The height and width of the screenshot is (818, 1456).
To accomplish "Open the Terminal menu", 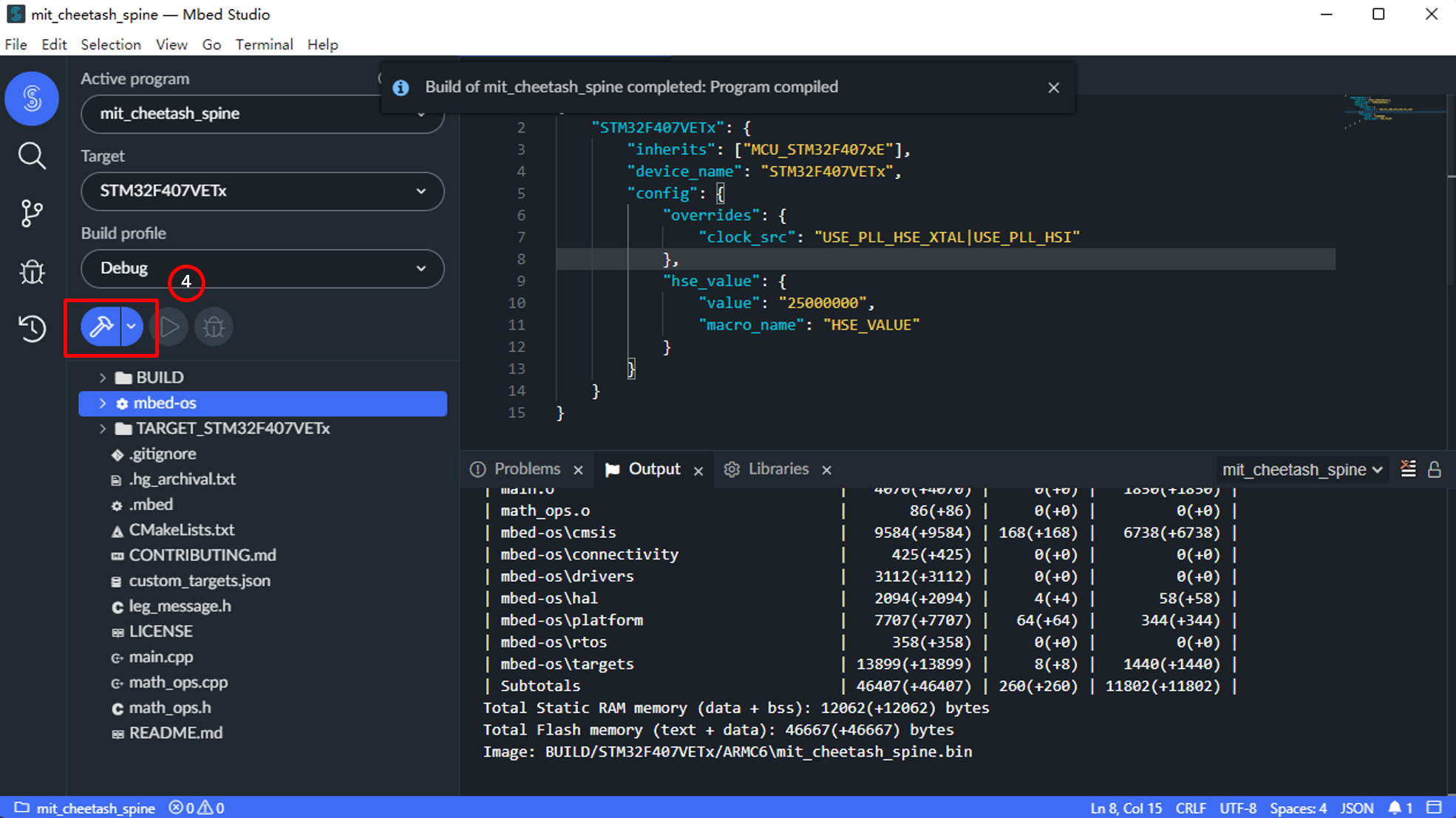I will [264, 44].
